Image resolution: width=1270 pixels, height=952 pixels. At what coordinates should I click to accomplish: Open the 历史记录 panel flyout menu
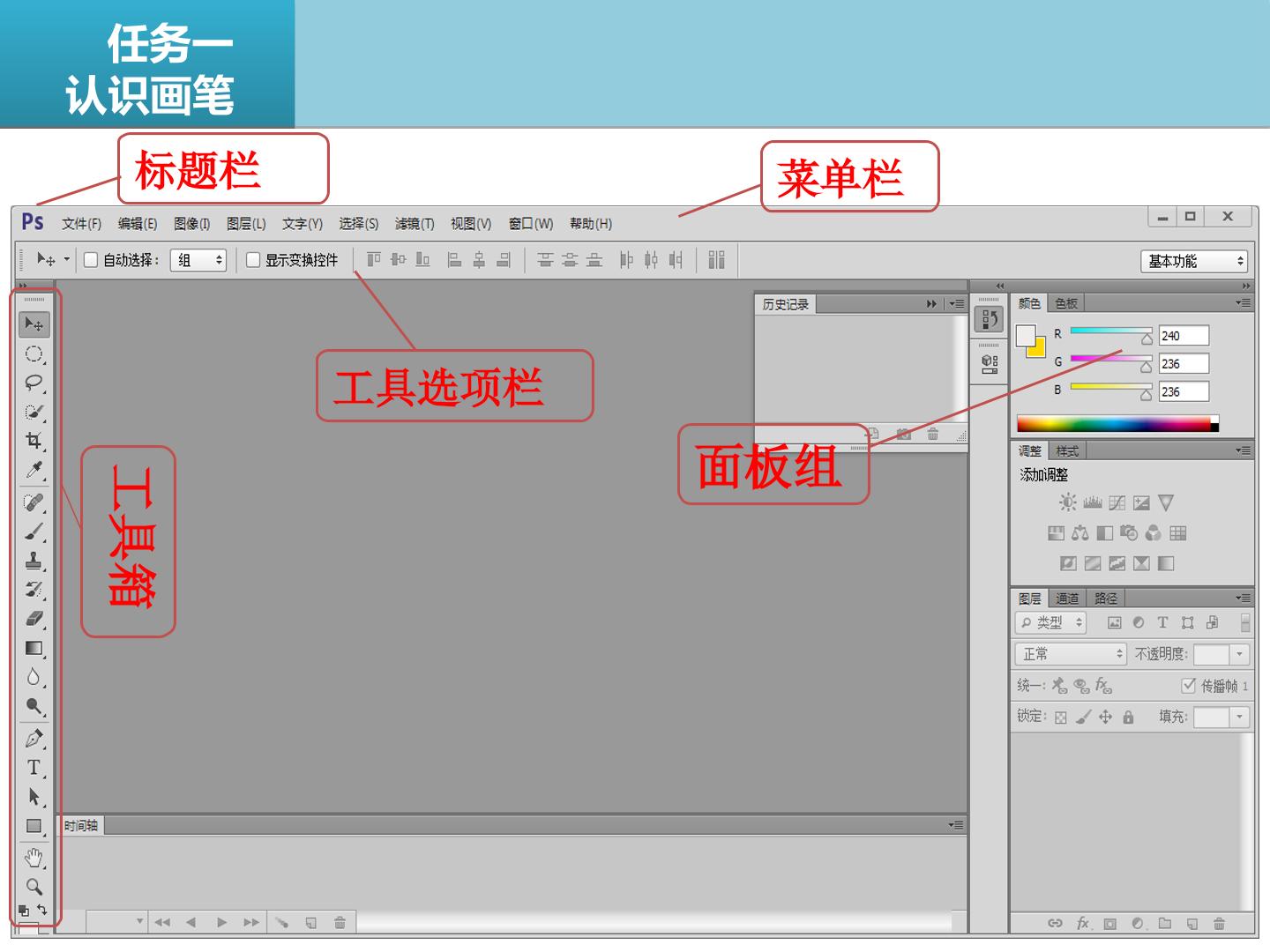(957, 304)
